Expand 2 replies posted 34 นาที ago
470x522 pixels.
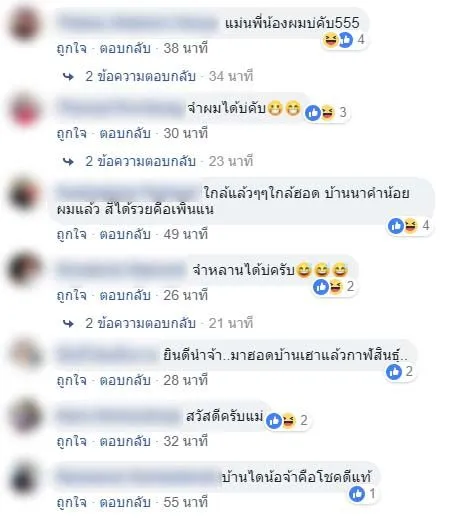click(140, 77)
